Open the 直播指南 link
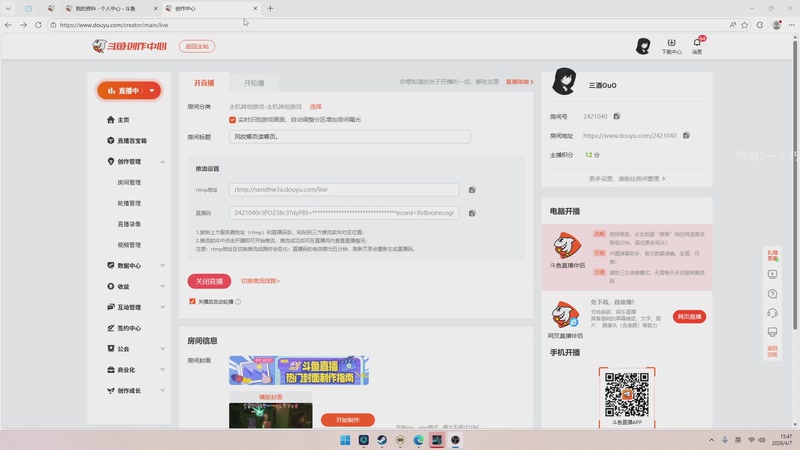 tap(519, 82)
